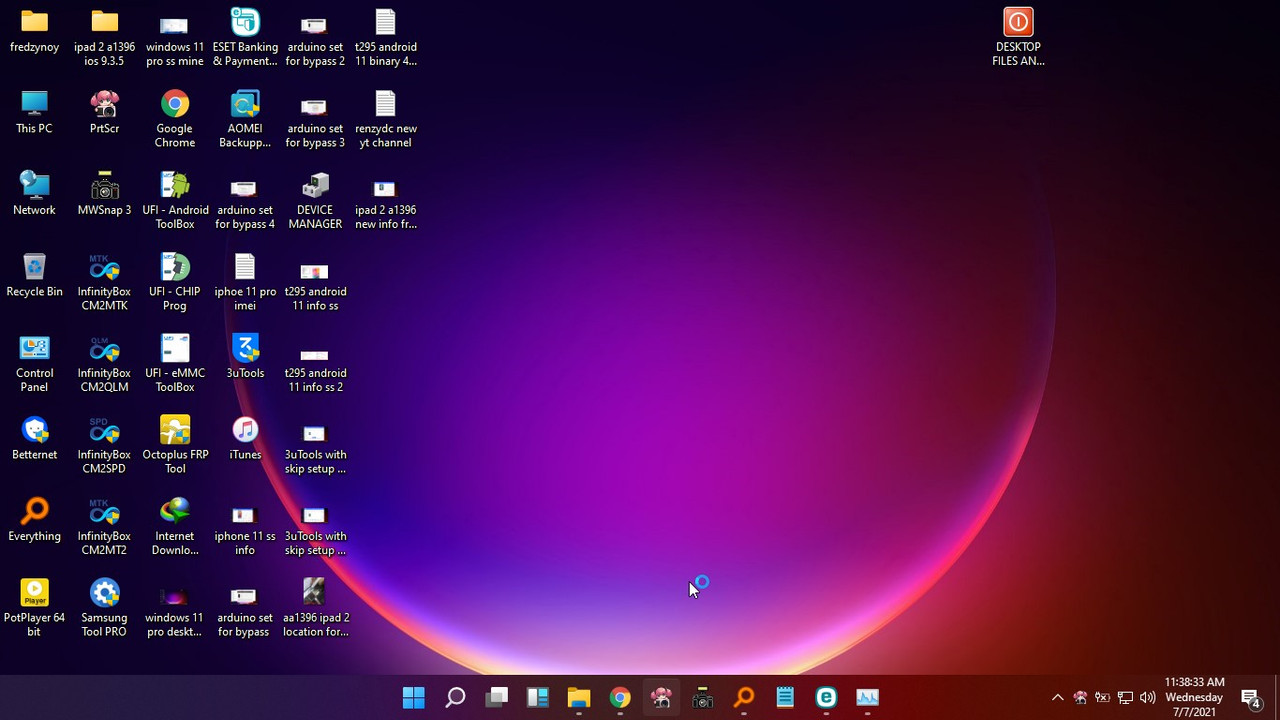1280x720 pixels.
Task: Open the fredzynoy folder on desktop
Action: pyautogui.click(x=34, y=32)
